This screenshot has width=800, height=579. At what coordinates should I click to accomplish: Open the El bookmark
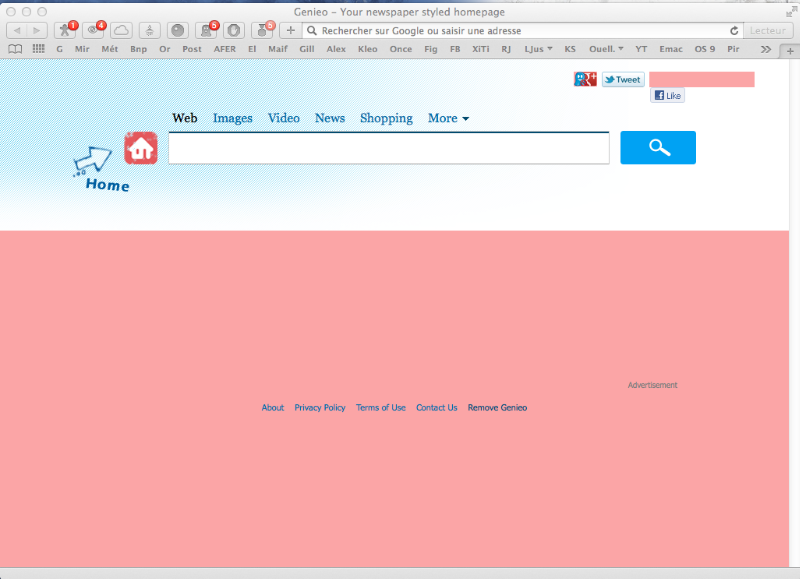(x=252, y=49)
